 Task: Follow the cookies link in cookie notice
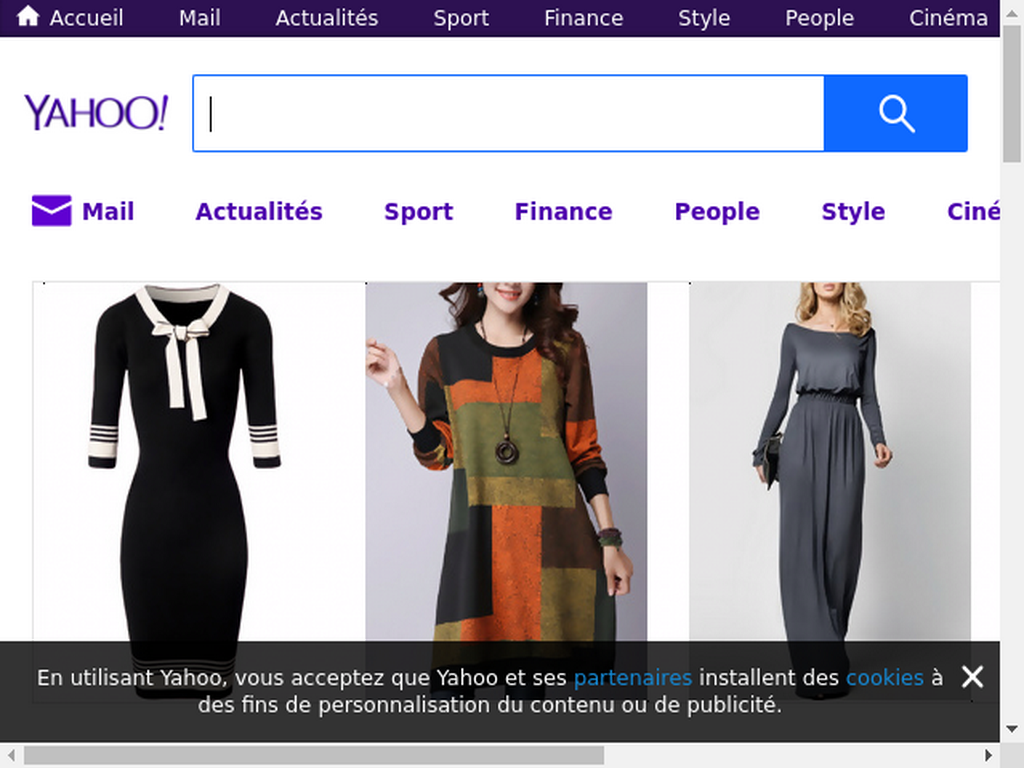[885, 678]
